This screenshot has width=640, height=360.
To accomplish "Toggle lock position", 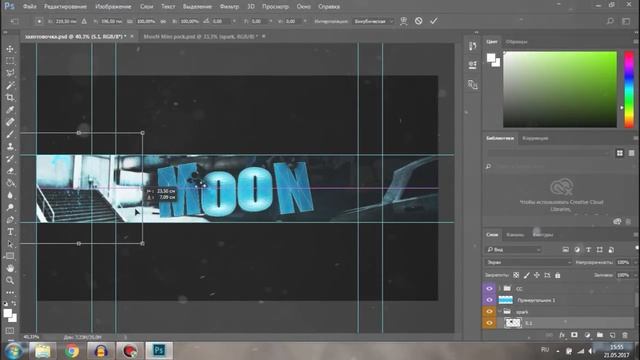I will pos(537,275).
